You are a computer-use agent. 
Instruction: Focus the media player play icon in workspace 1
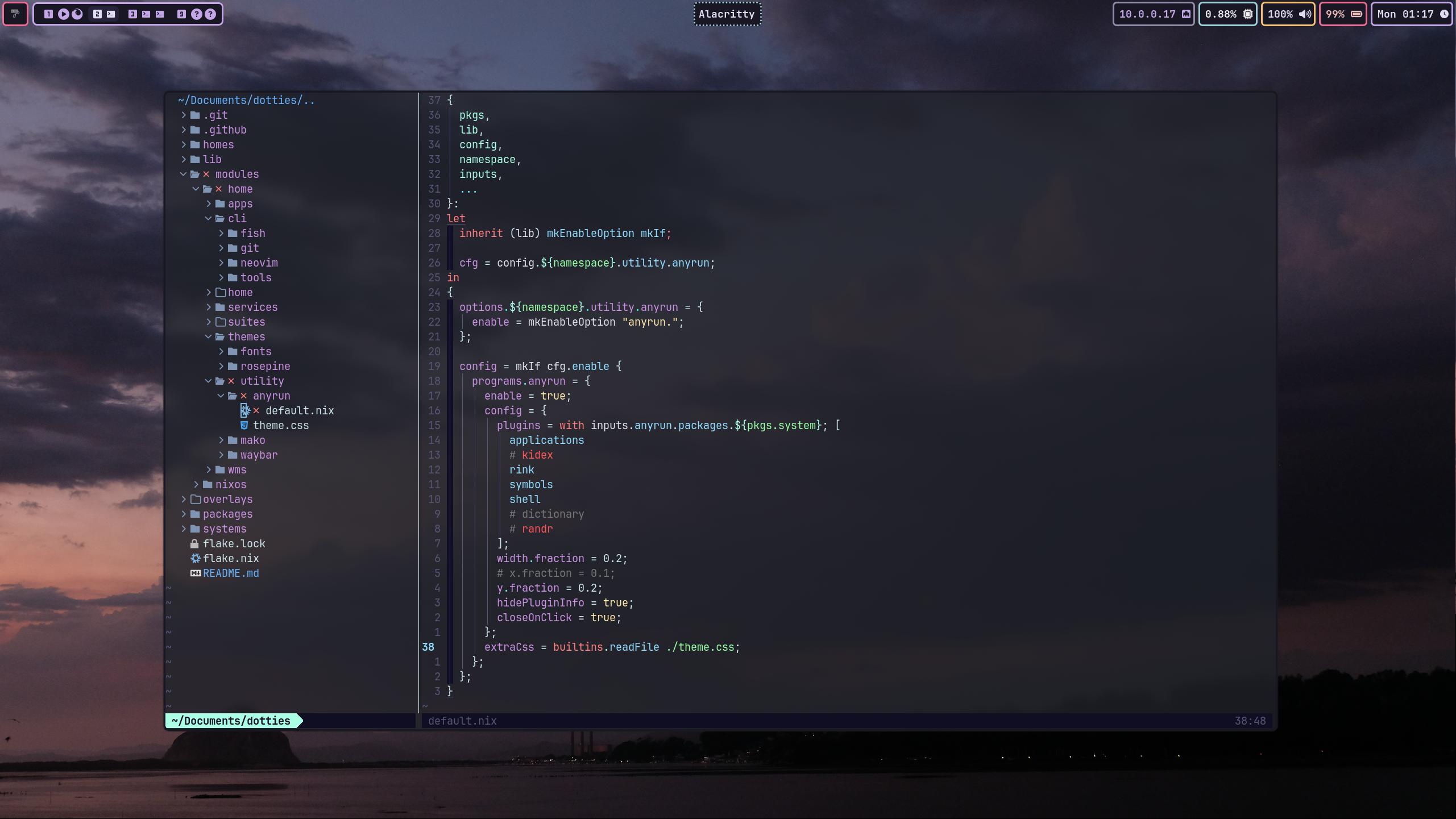(63, 14)
